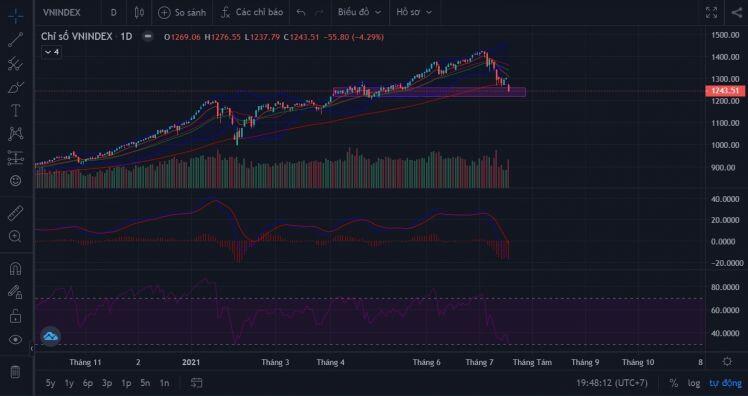Redo the last chart action
The height and width of the screenshot is (396, 748).
(320, 13)
